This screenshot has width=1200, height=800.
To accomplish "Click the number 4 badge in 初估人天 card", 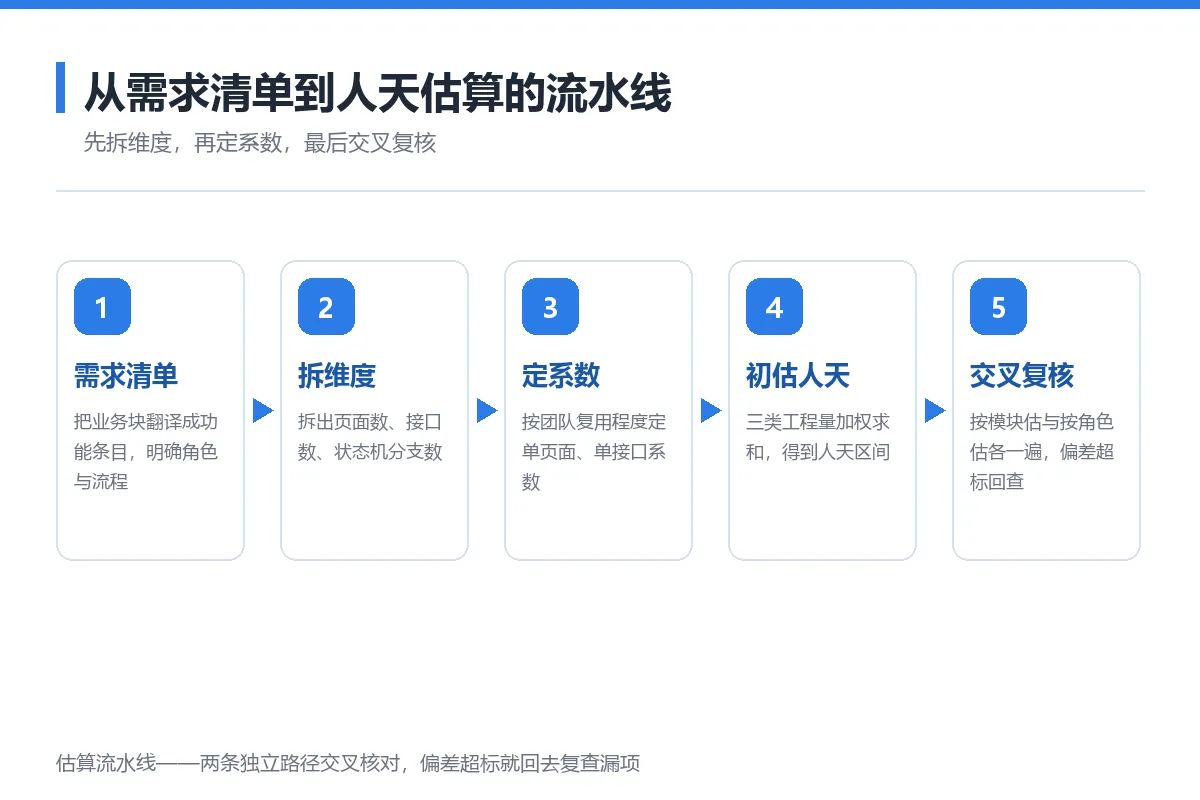I will tap(774, 306).
